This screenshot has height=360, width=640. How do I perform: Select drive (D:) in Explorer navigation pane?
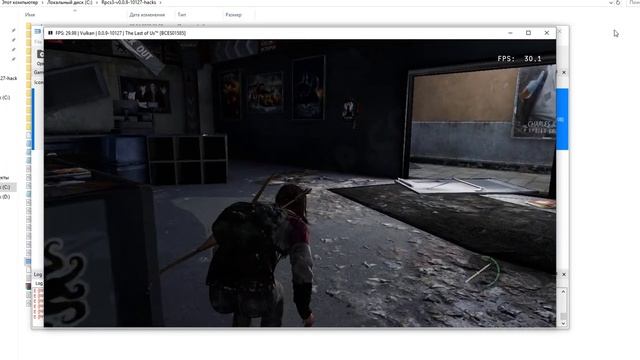point(5,197)
